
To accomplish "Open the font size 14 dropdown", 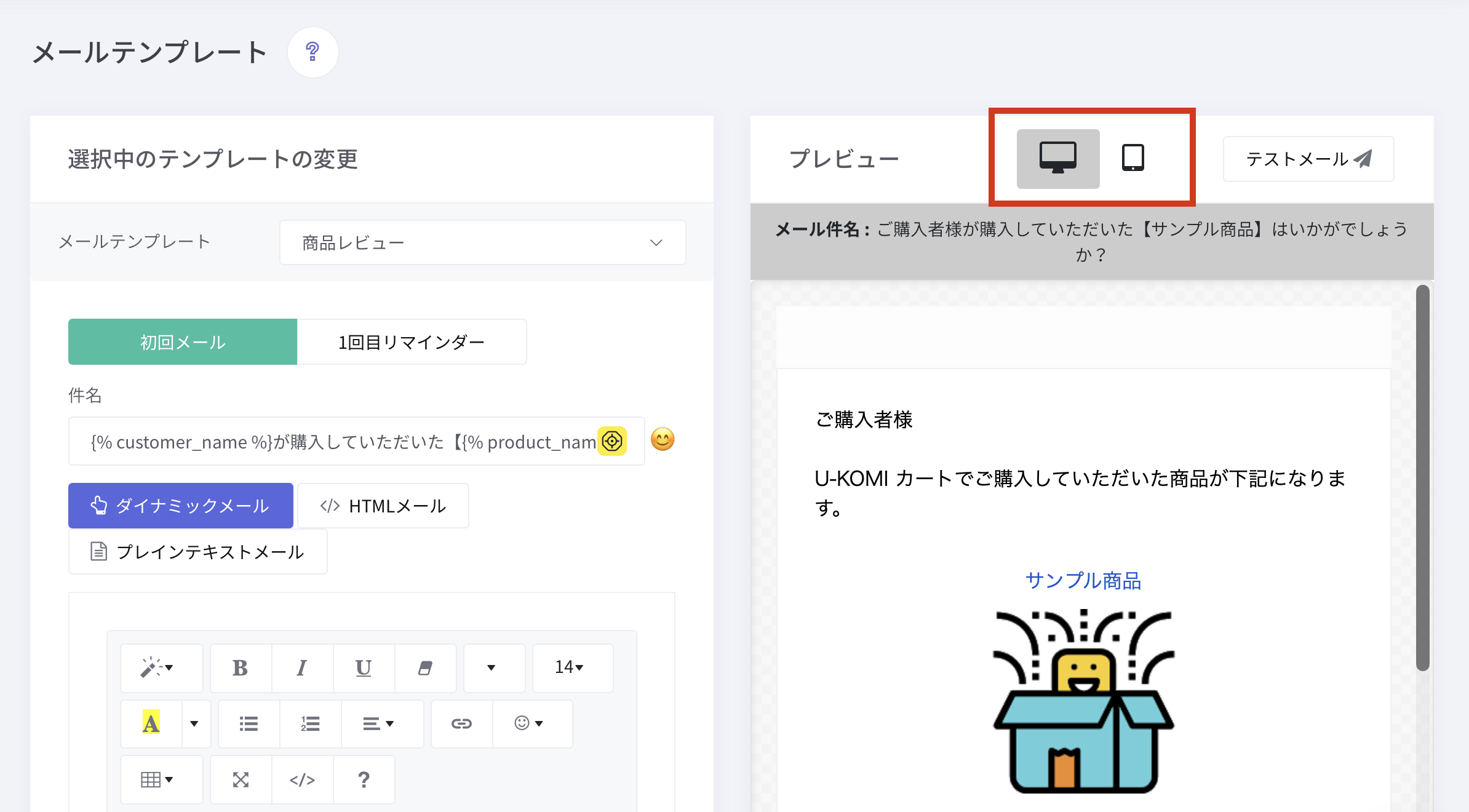I will click(x=570, y=667).
